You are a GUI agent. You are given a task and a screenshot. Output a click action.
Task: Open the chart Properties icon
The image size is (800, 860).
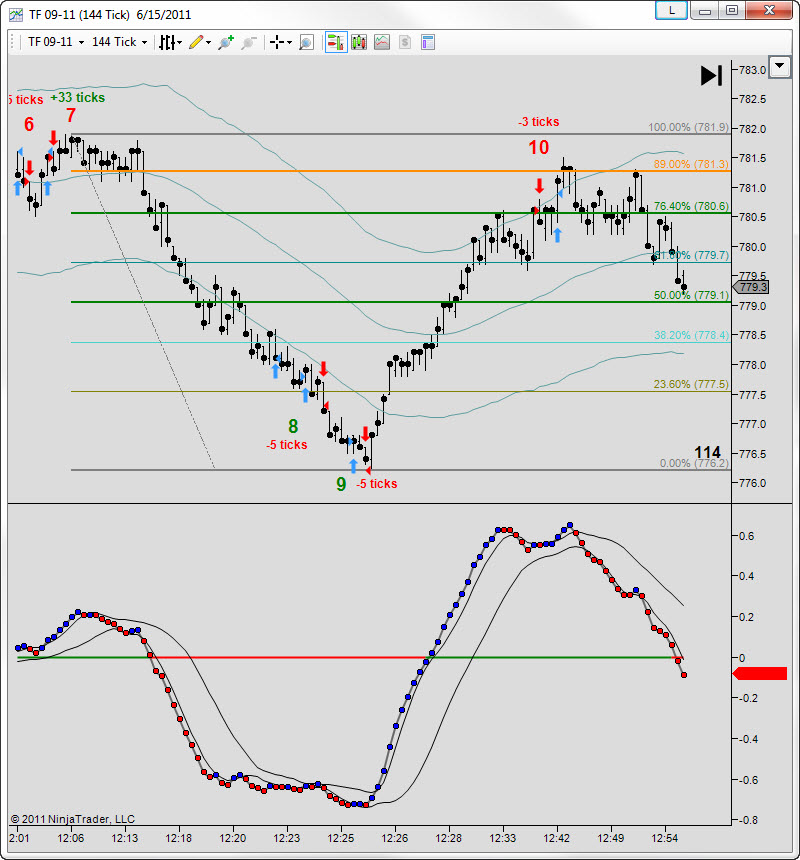pyautogui.click(x=428, y=42)
